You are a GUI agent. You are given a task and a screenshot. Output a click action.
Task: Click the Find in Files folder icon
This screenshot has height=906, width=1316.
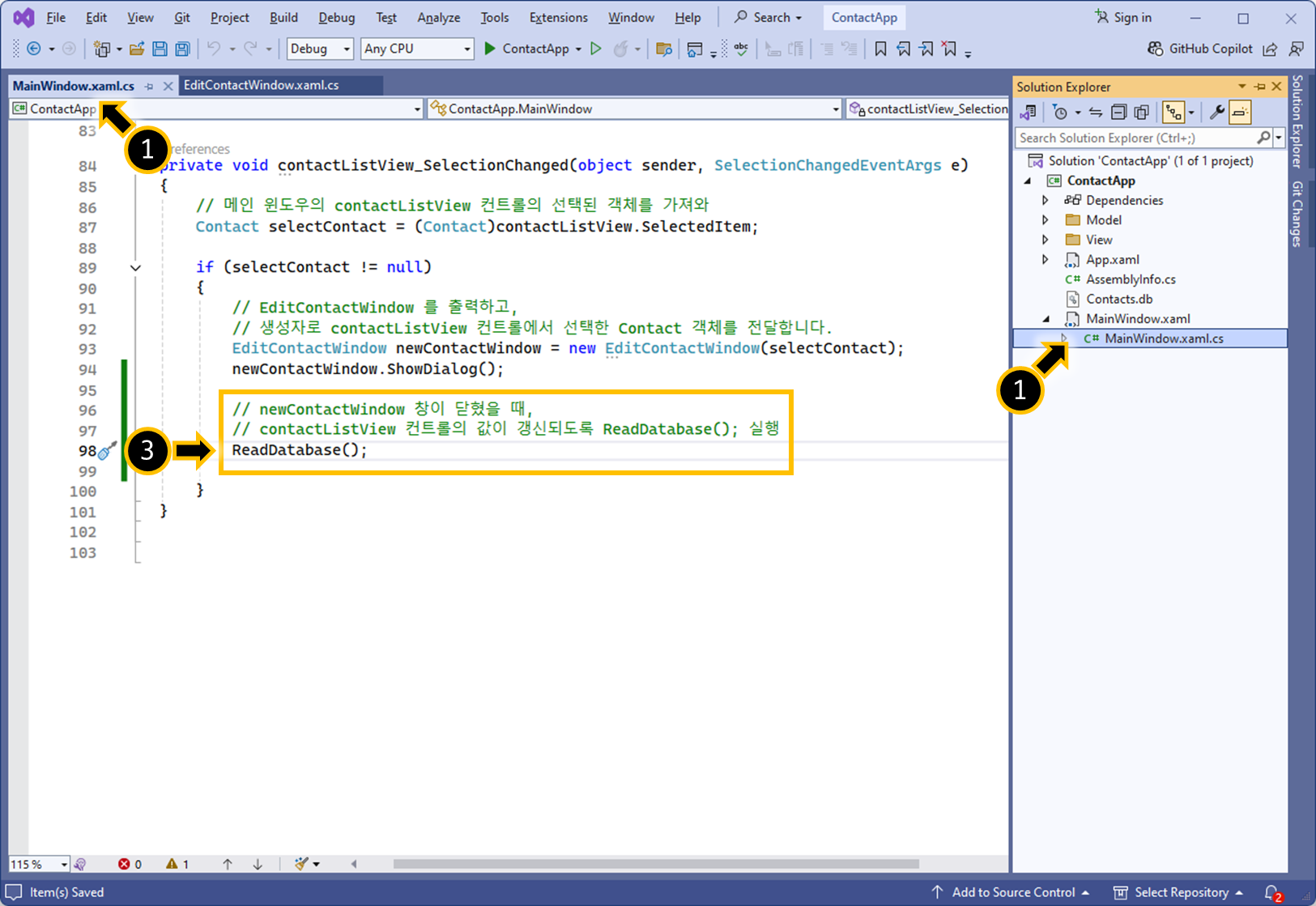pos(664,49)
